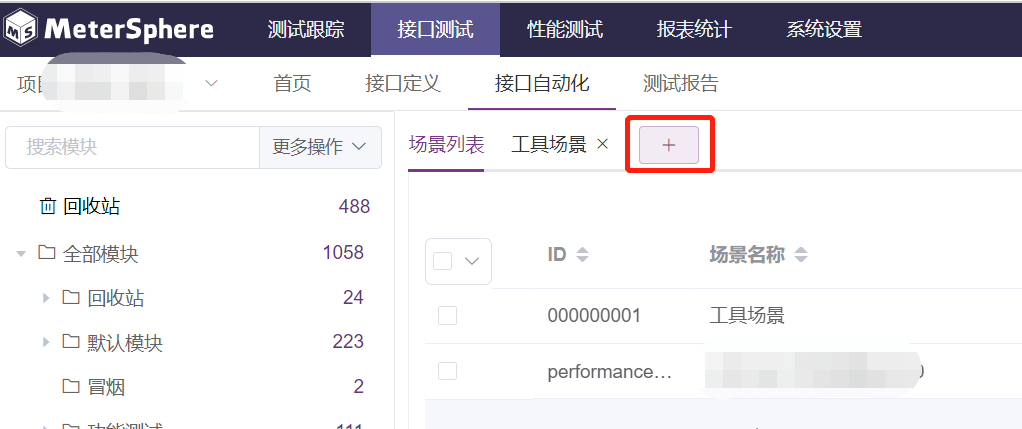This screenshot has width=1022, height=429.
Task: Open the project selector dropdown chevron
Action: (211, 83)
